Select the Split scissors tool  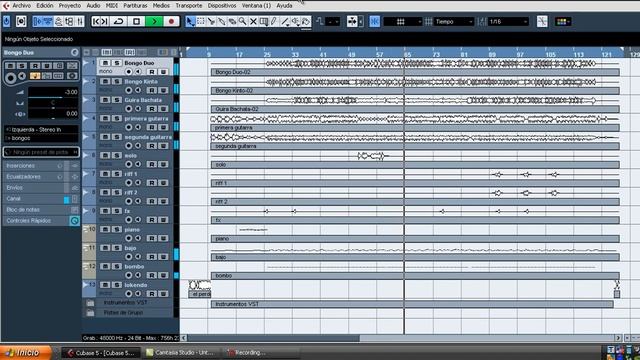click(x=211, y=22)
